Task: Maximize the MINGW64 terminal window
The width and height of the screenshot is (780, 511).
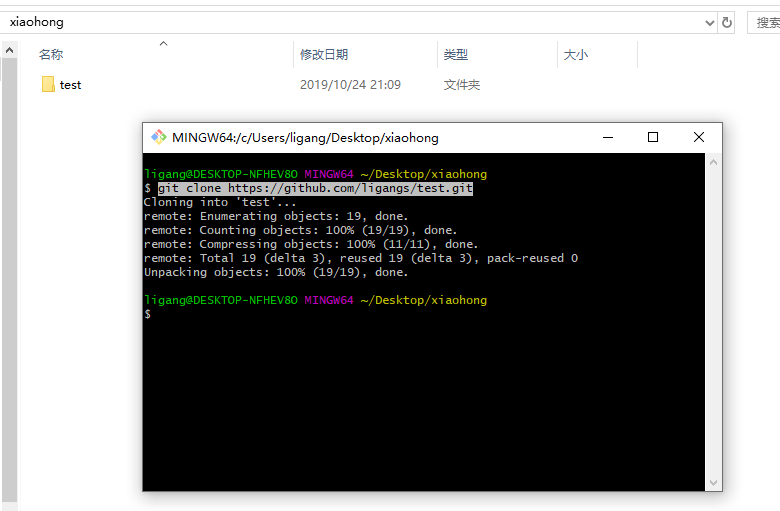Action: pyautogui.click(x=653, y=137)
